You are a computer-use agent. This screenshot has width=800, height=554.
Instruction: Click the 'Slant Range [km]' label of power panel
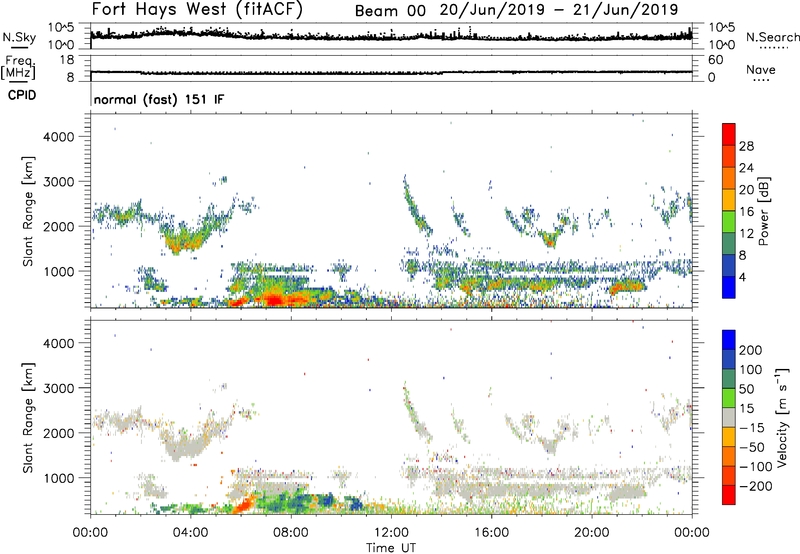click(28, 211)
